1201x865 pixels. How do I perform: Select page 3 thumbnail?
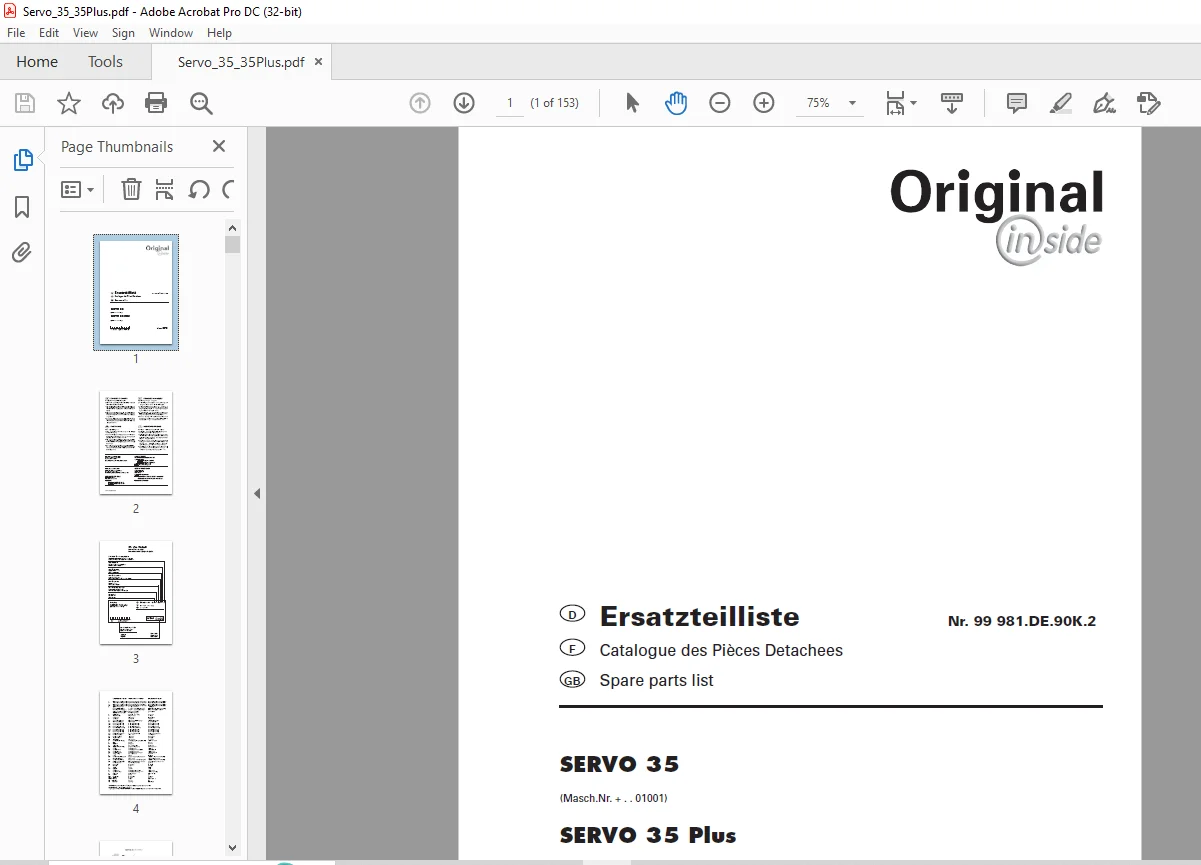coord(136,592)
